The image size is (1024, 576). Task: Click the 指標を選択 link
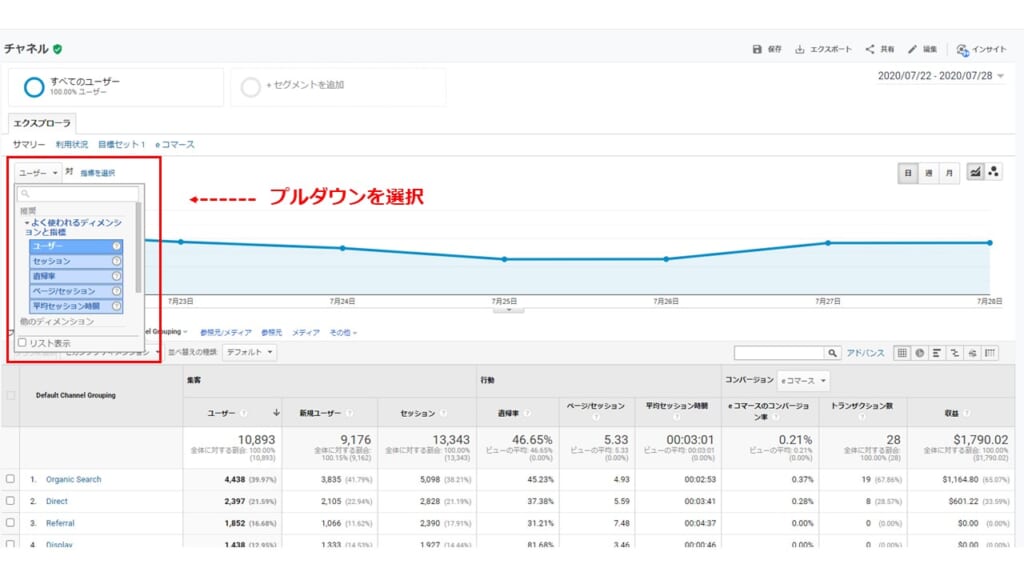click(97, 173)
